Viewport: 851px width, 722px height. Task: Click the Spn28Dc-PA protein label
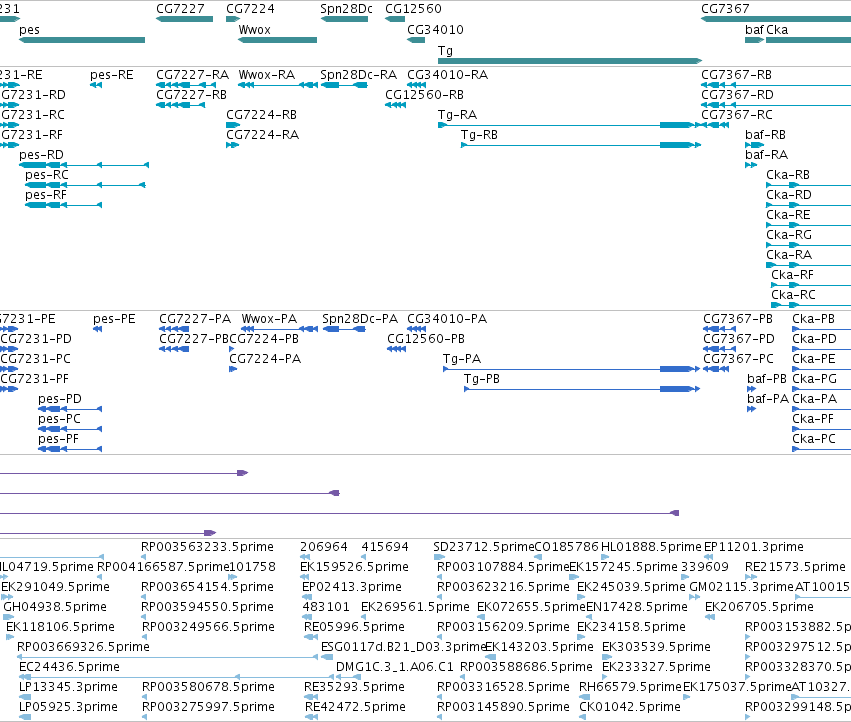point(360,319)
